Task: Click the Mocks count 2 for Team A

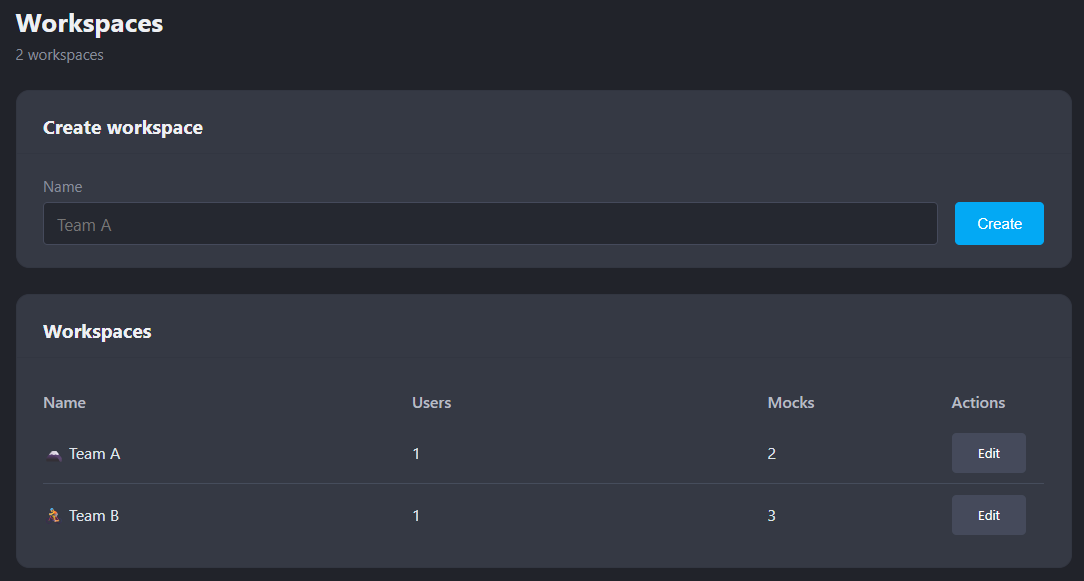Action: pos(772,454)
